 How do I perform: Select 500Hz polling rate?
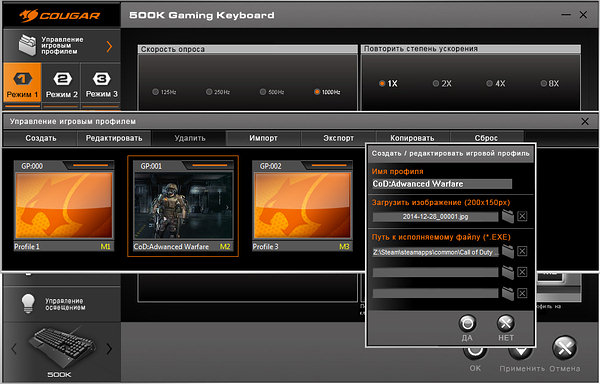point(263,92)
